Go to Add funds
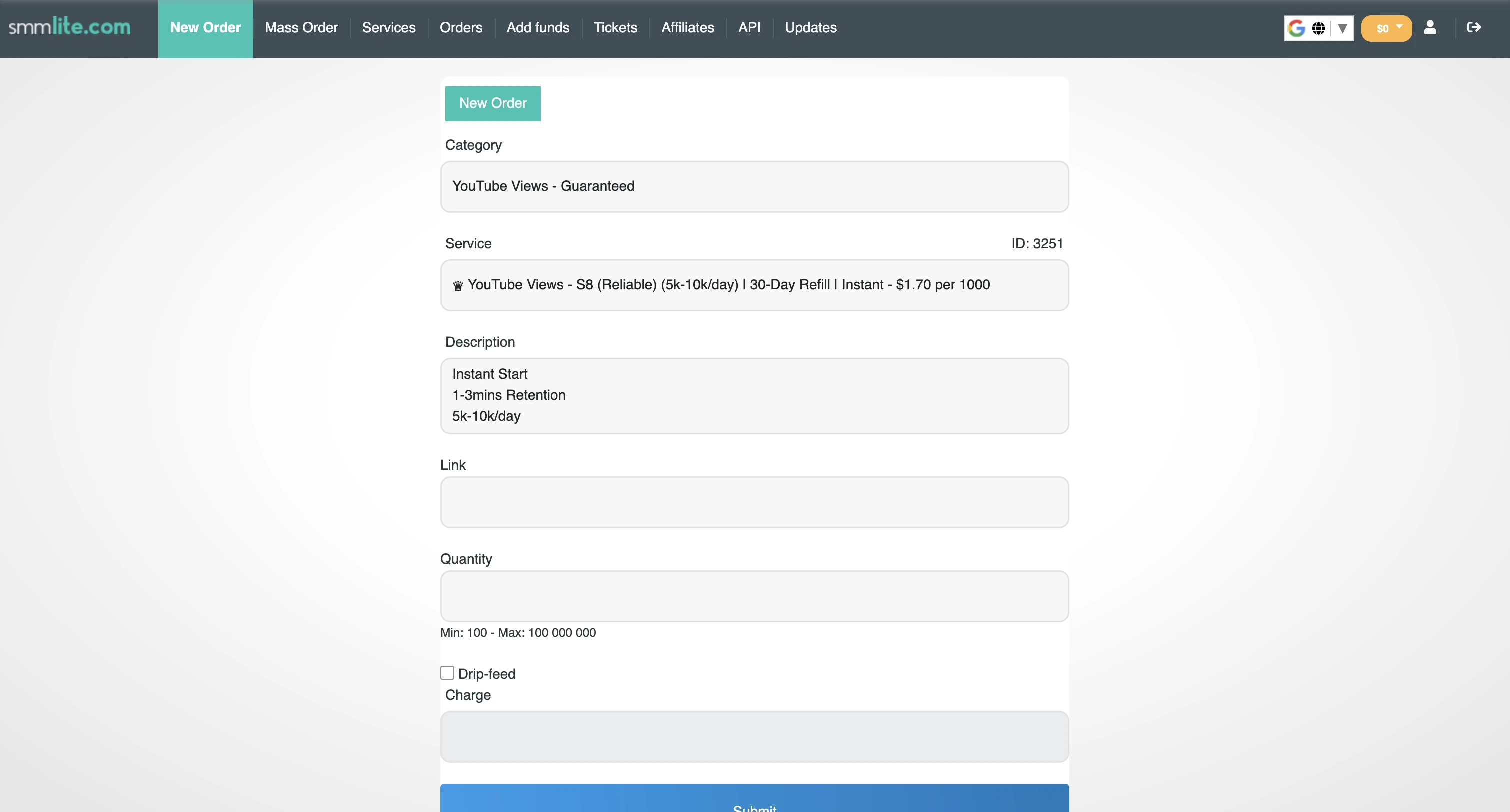Image resolution: width=1510 pixels, height=812 pixels. [x=537, y=27]
